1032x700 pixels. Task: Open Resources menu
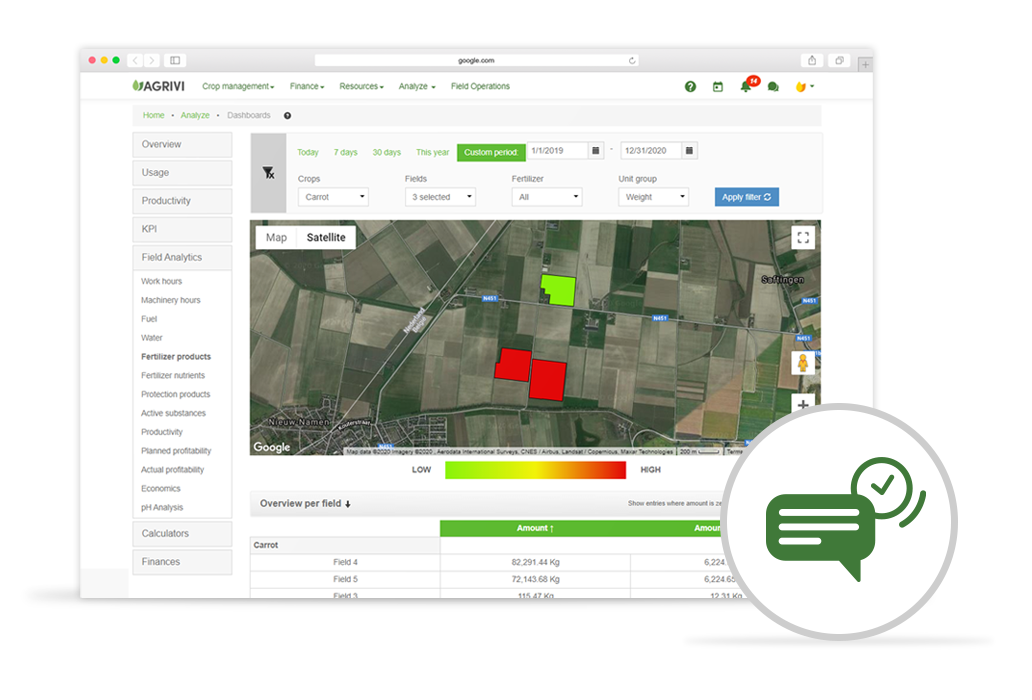(361, 86)
